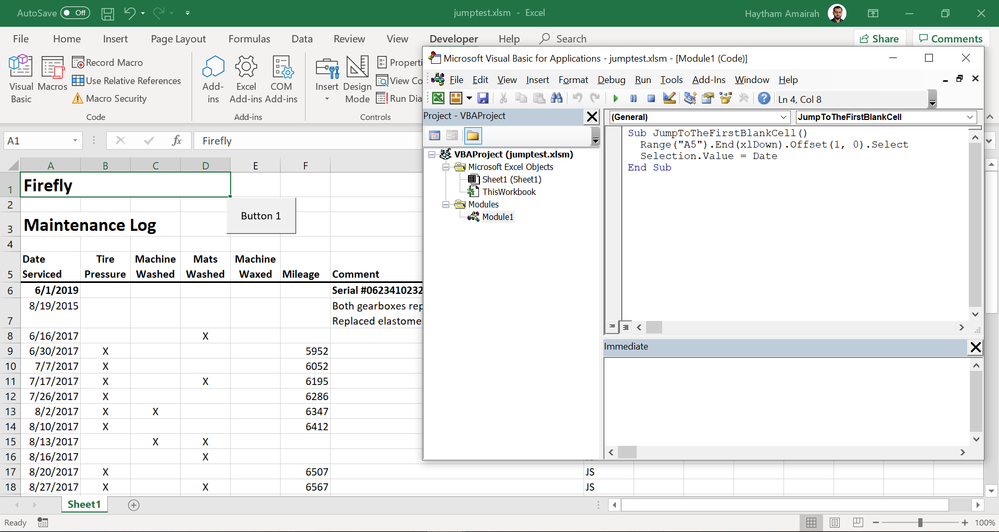Click the Reset (stop) icon in the VBA toolbar
The height and width of the screenshot is (532, 999).
pos(651,98)
